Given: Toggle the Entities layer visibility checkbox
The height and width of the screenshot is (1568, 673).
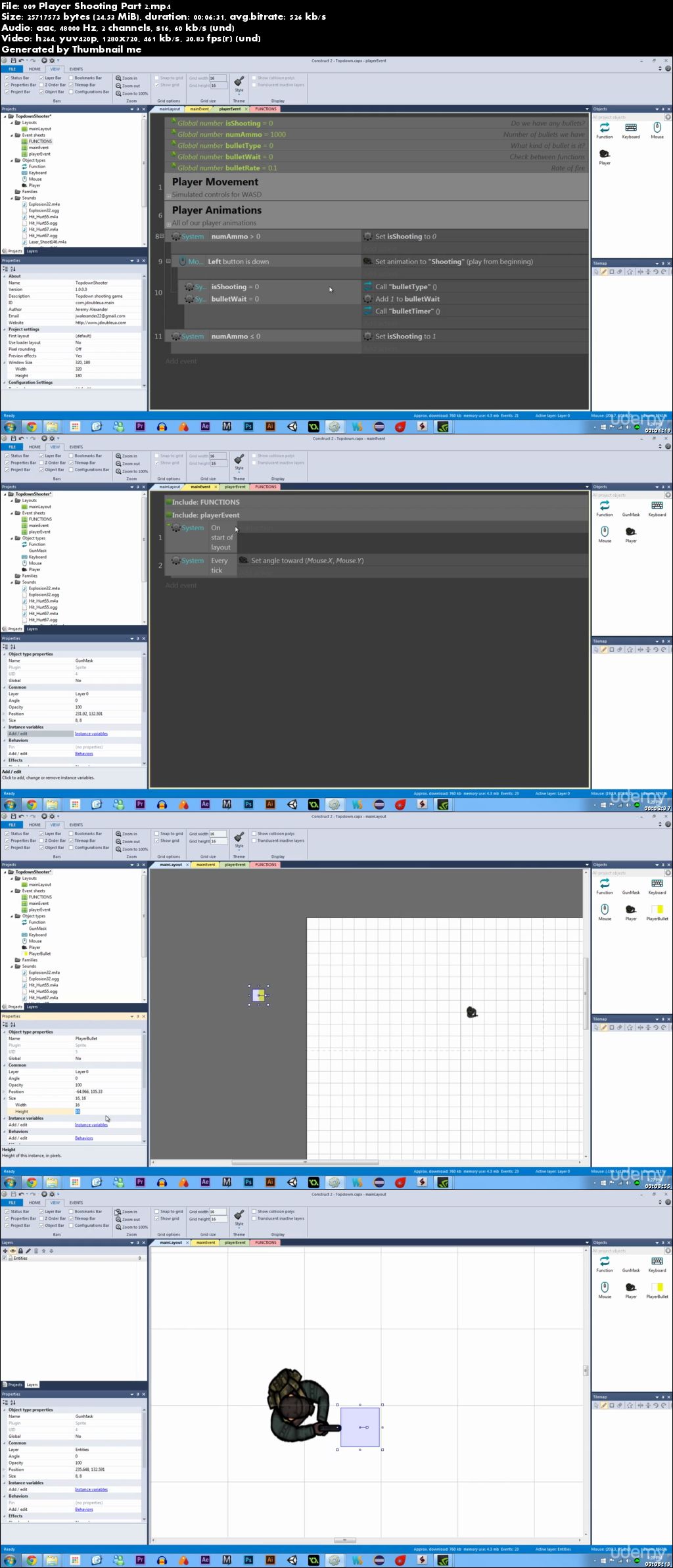Looking at the screenshot, I should [x=5, y=1258].
